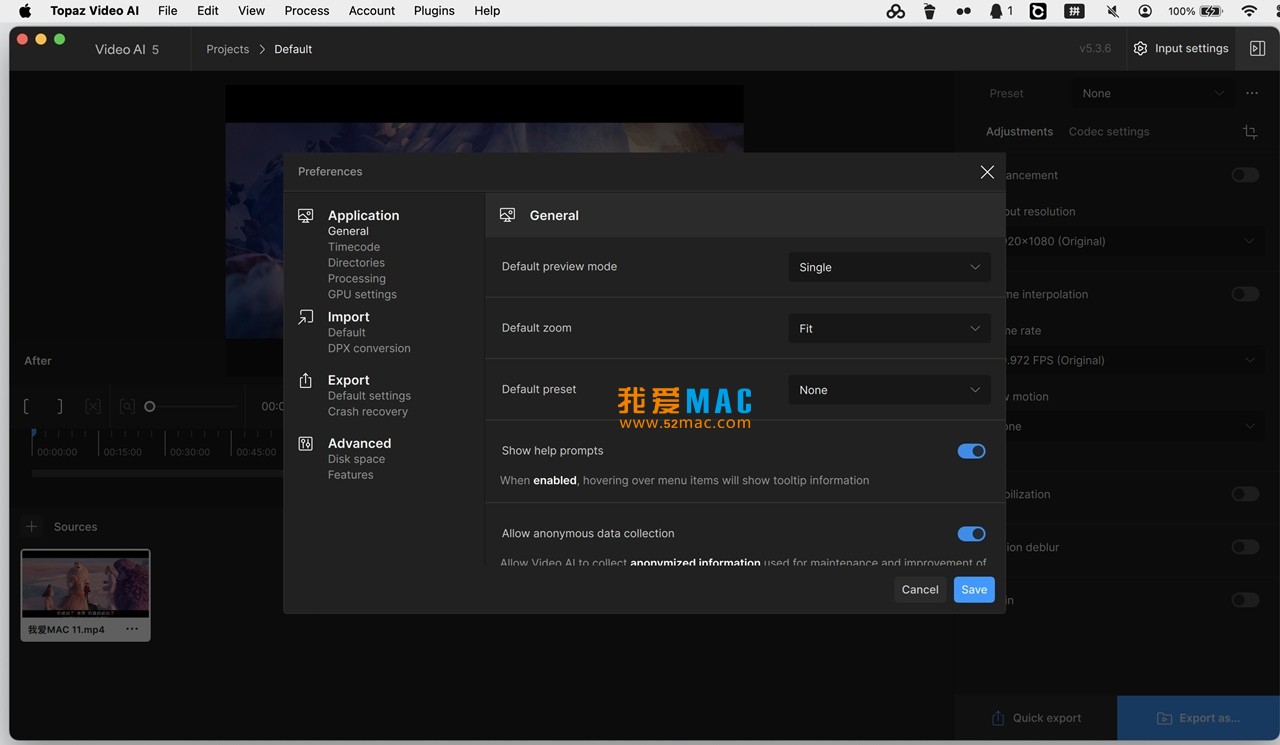The width and height of the screenshot is (1280, 745).
Task: Click the Advanced section sliders icon
Action: [x=306, y=443]
